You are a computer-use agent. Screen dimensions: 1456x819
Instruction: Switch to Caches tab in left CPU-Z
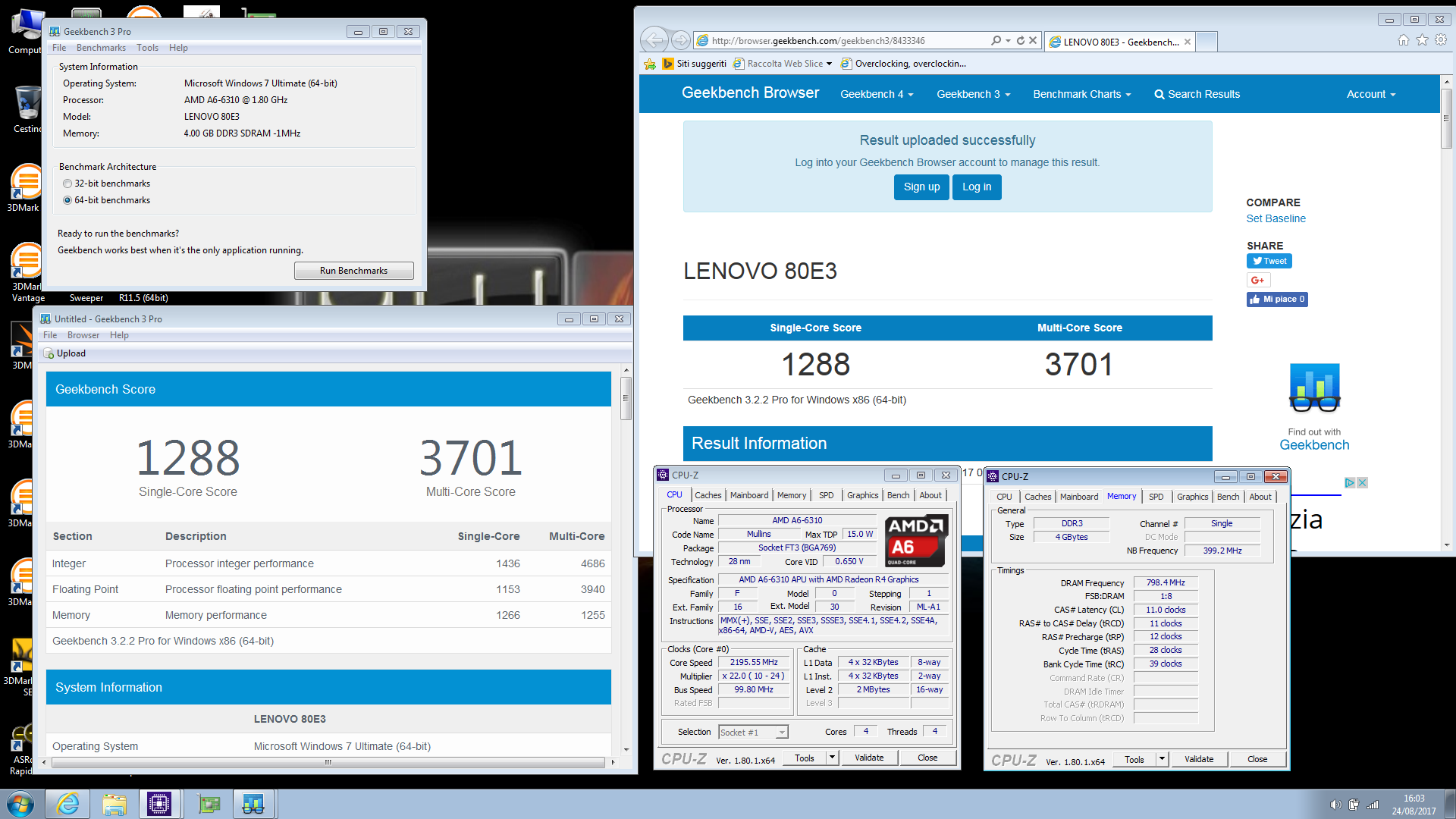[x=708, y=495]
